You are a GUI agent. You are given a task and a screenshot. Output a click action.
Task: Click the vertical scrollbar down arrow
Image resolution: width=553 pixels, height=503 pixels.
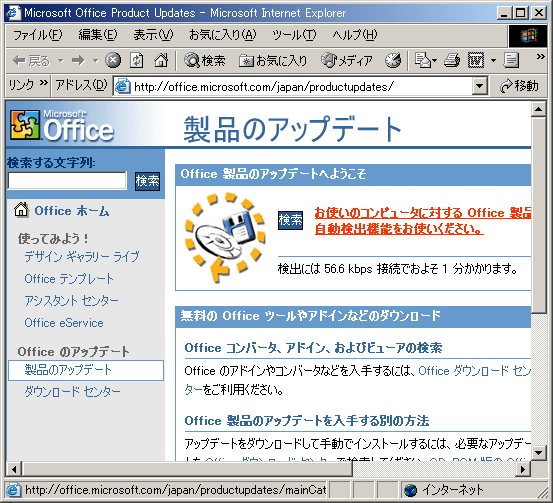coord(538,453)
